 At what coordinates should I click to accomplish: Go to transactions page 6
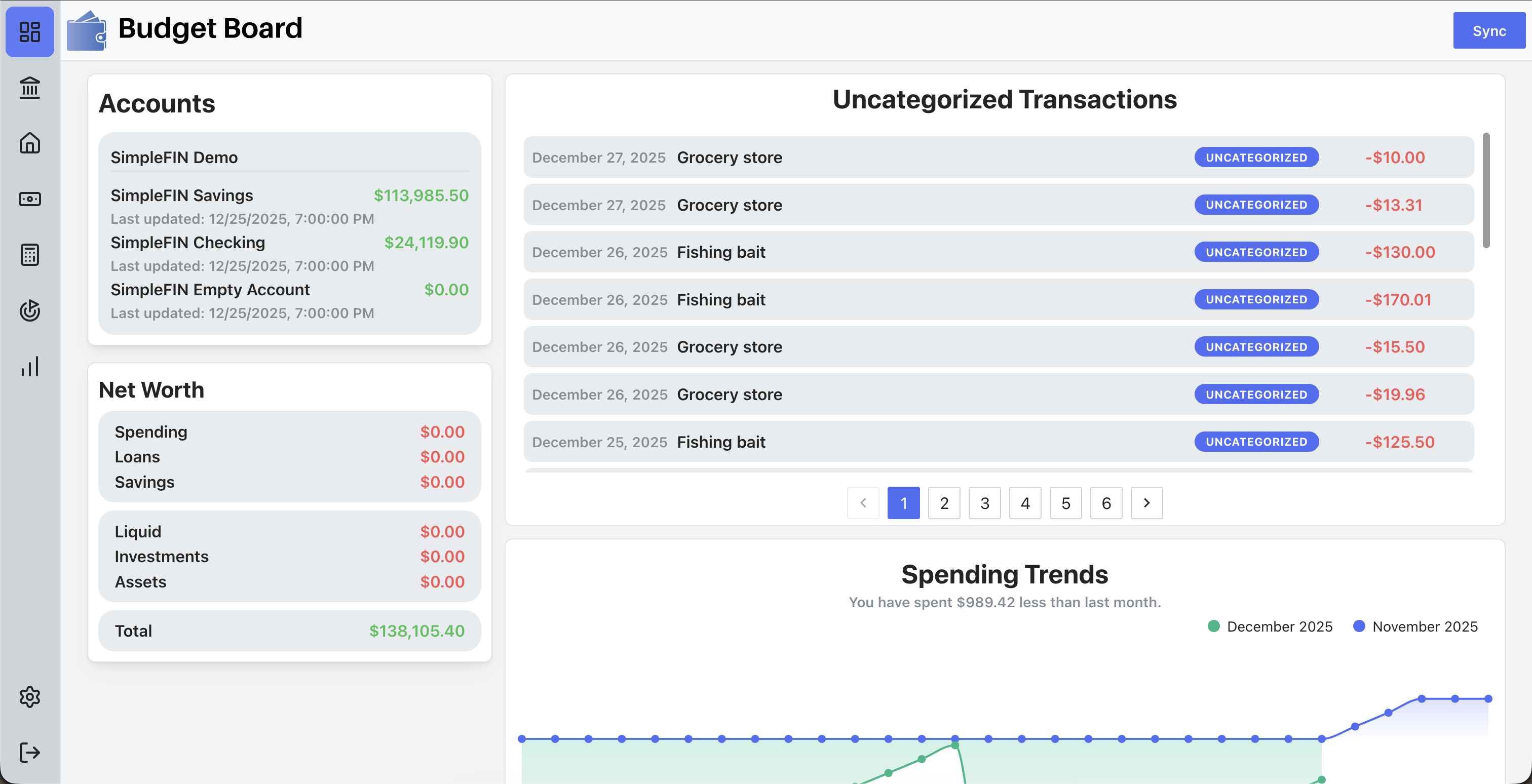point(1105,503)
